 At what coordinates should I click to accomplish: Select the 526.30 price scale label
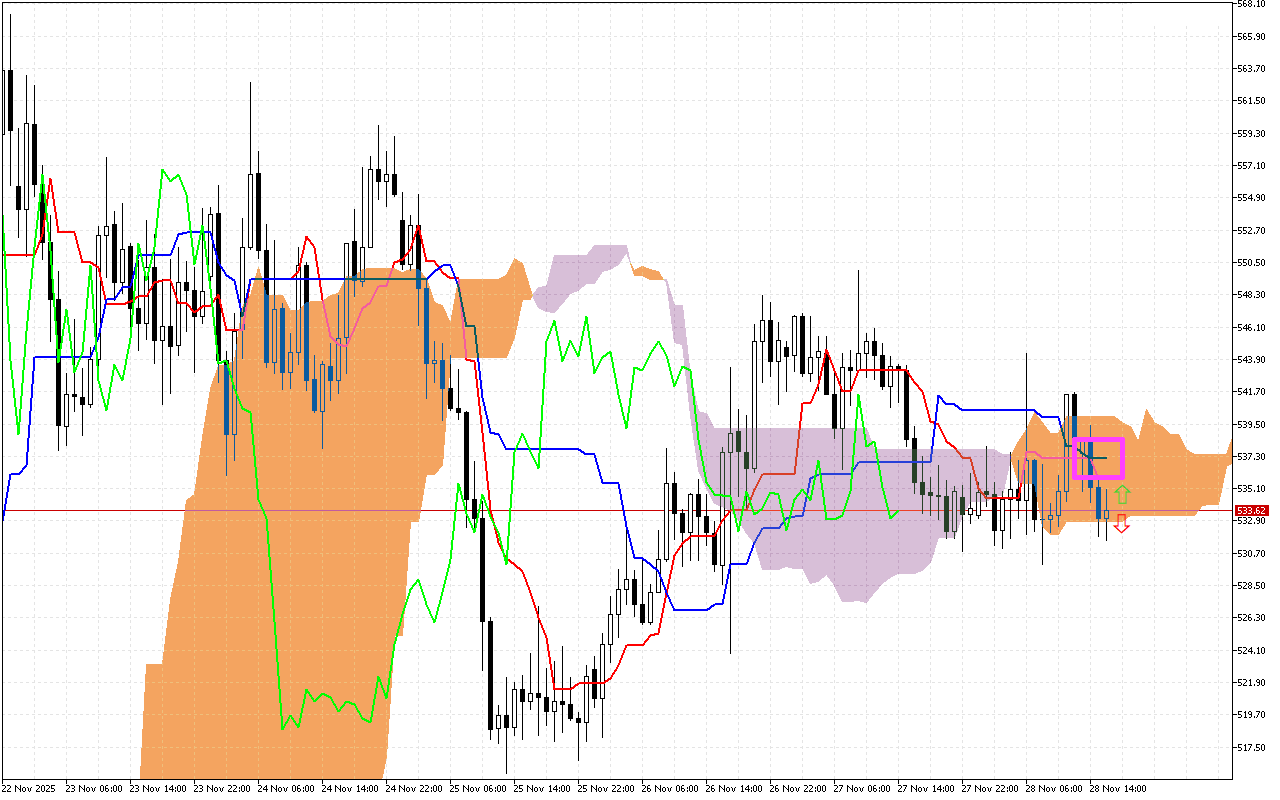[x=1252, y=618]
